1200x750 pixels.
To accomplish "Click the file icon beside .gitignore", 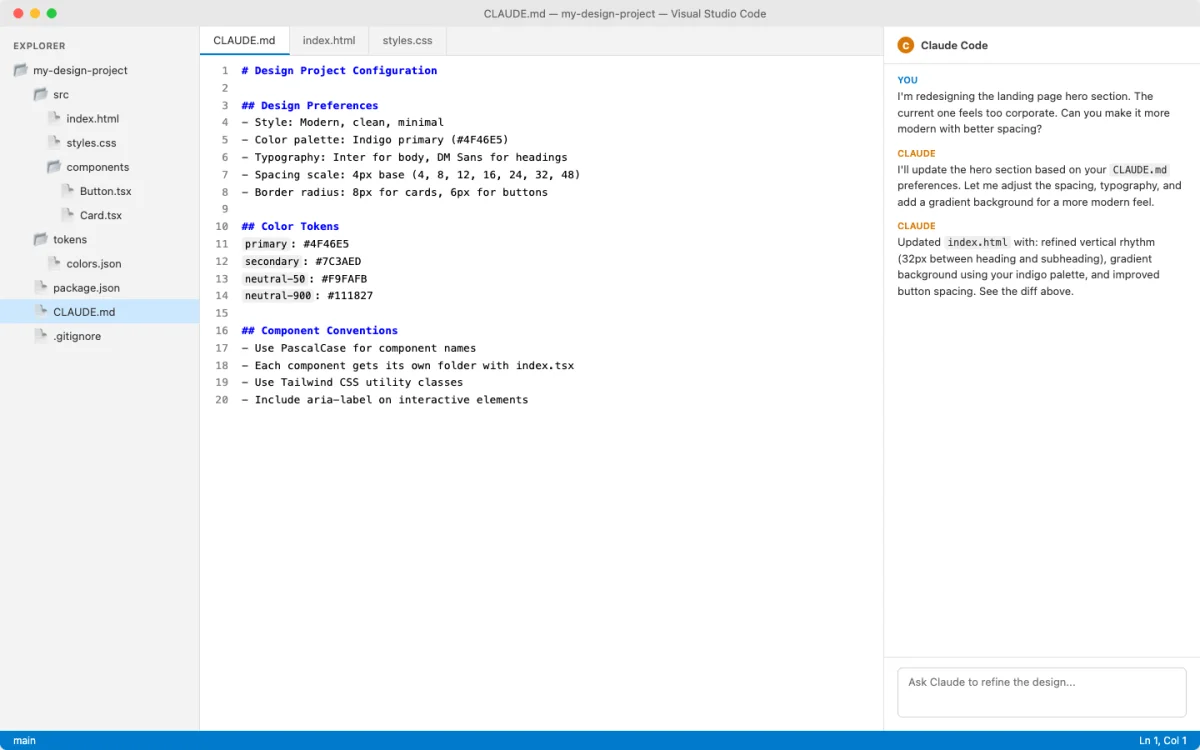I will tap(41, 336).
